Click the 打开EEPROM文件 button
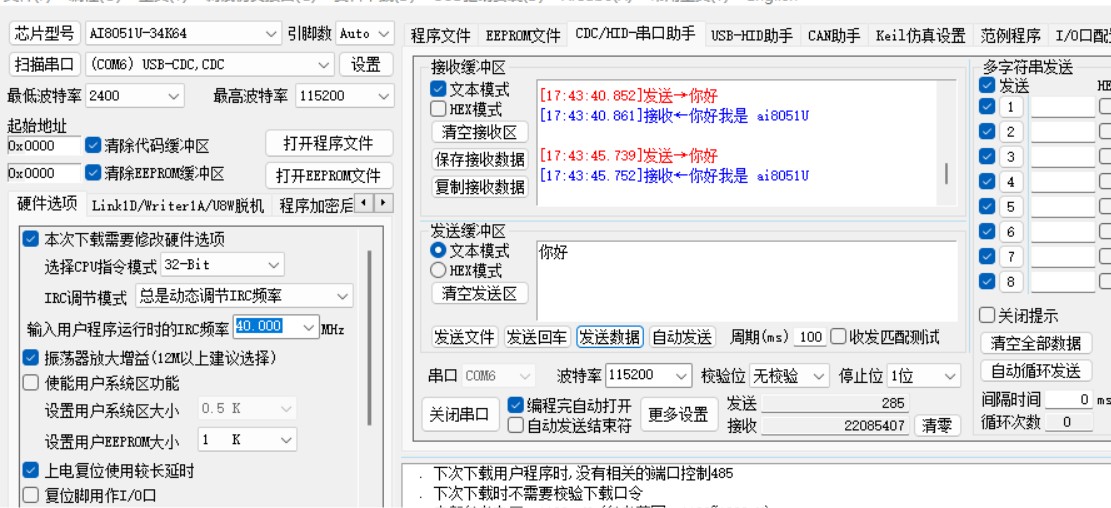The height and width of the screenshot is (508, 1111). (329, 175)
